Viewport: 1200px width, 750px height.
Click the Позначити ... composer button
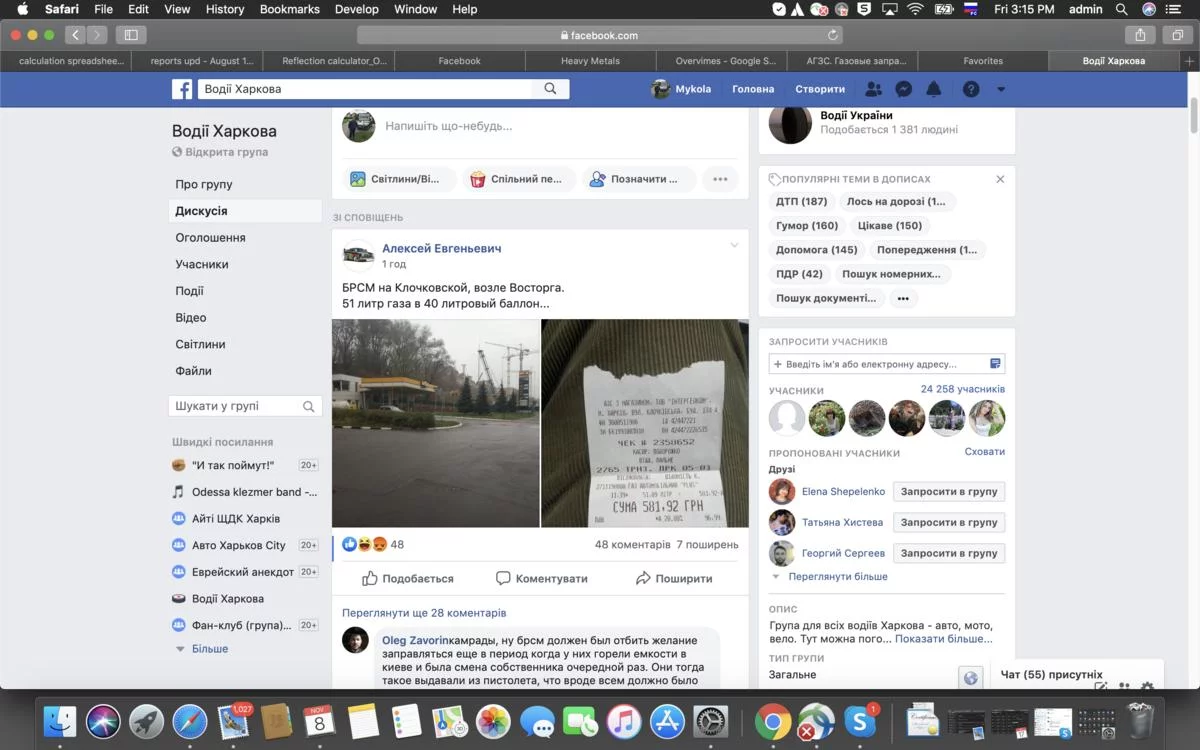638,179
